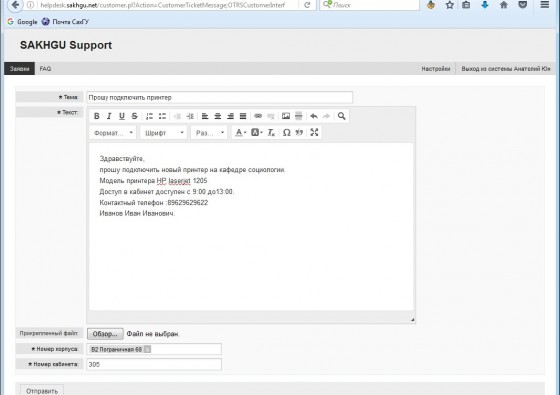The image size is (560, 395).
Task: Click the browser search box
Action: tap(370, 5)
